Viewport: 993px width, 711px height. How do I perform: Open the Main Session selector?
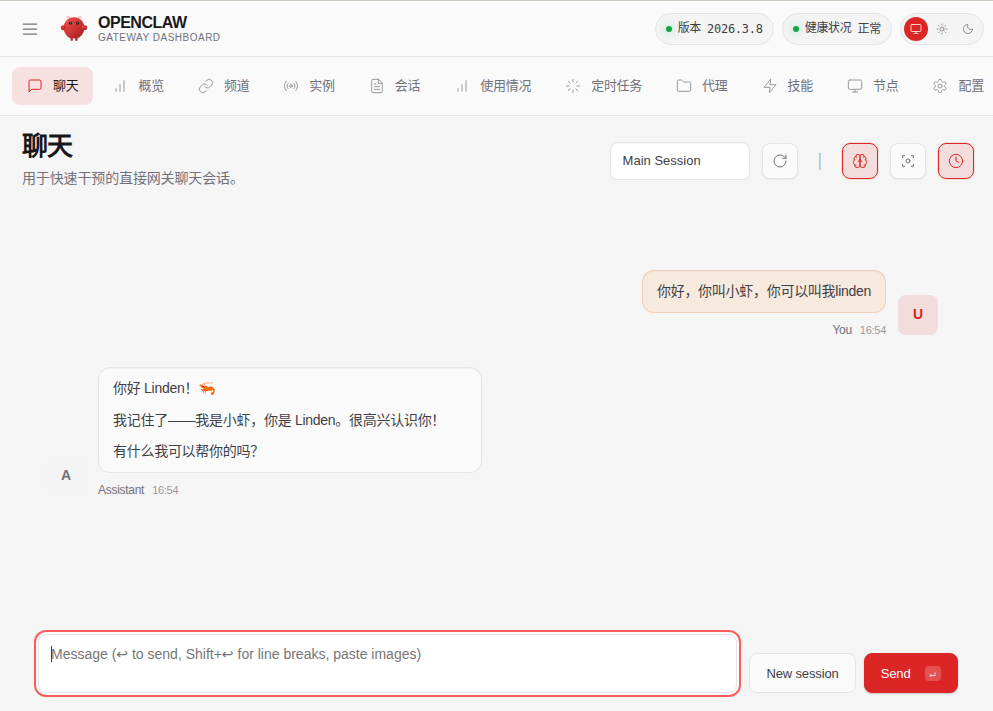[679, 161]
